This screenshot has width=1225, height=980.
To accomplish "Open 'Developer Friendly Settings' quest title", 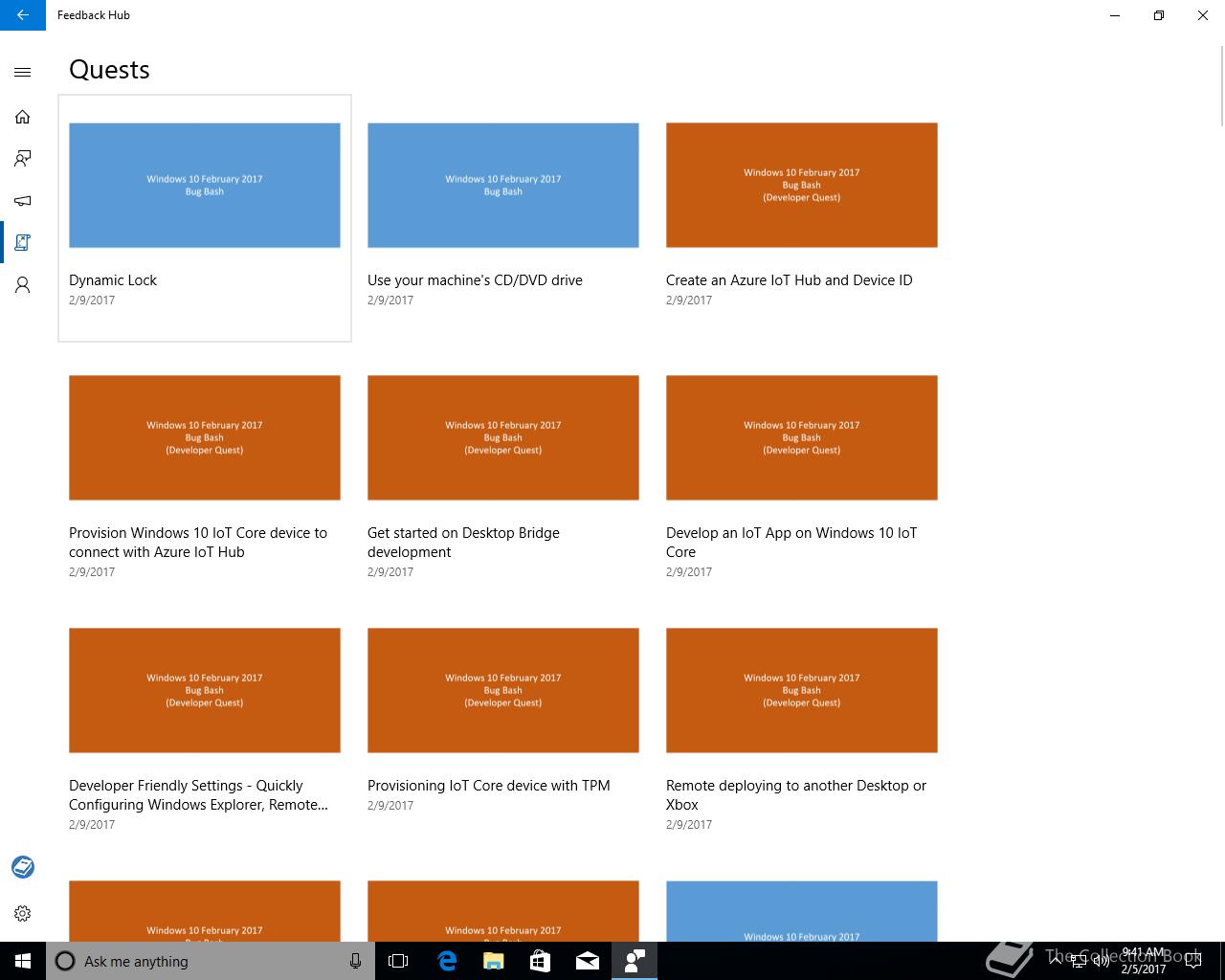I will 199,795.
